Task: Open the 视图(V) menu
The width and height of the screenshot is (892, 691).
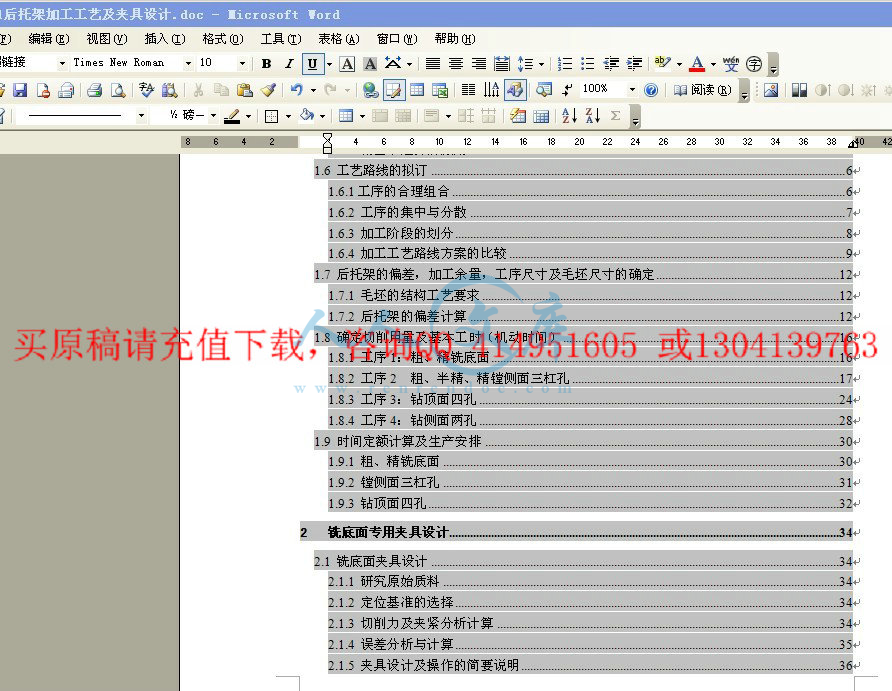Action: [x=107, y=39]
